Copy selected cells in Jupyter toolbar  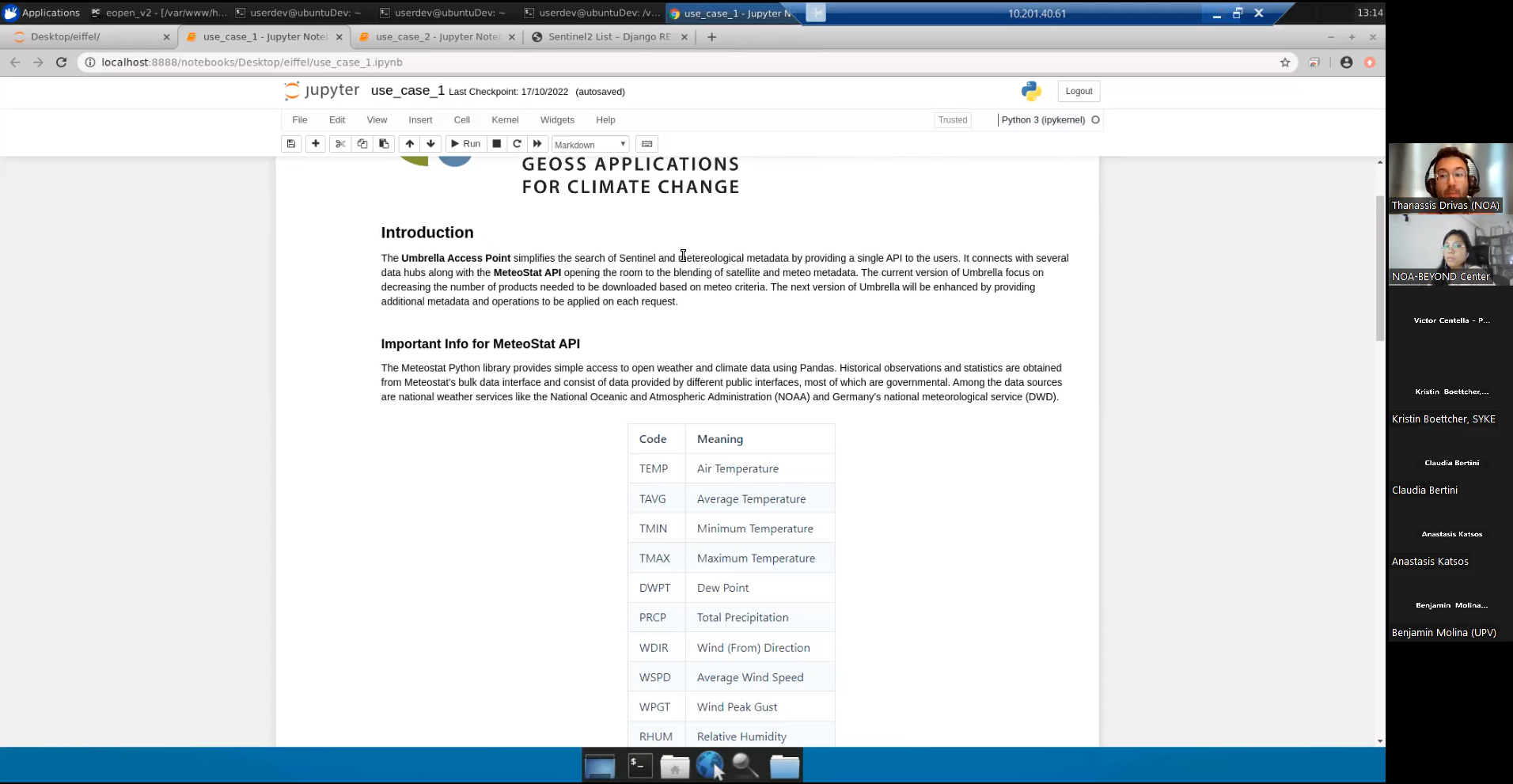pos(362,144)
